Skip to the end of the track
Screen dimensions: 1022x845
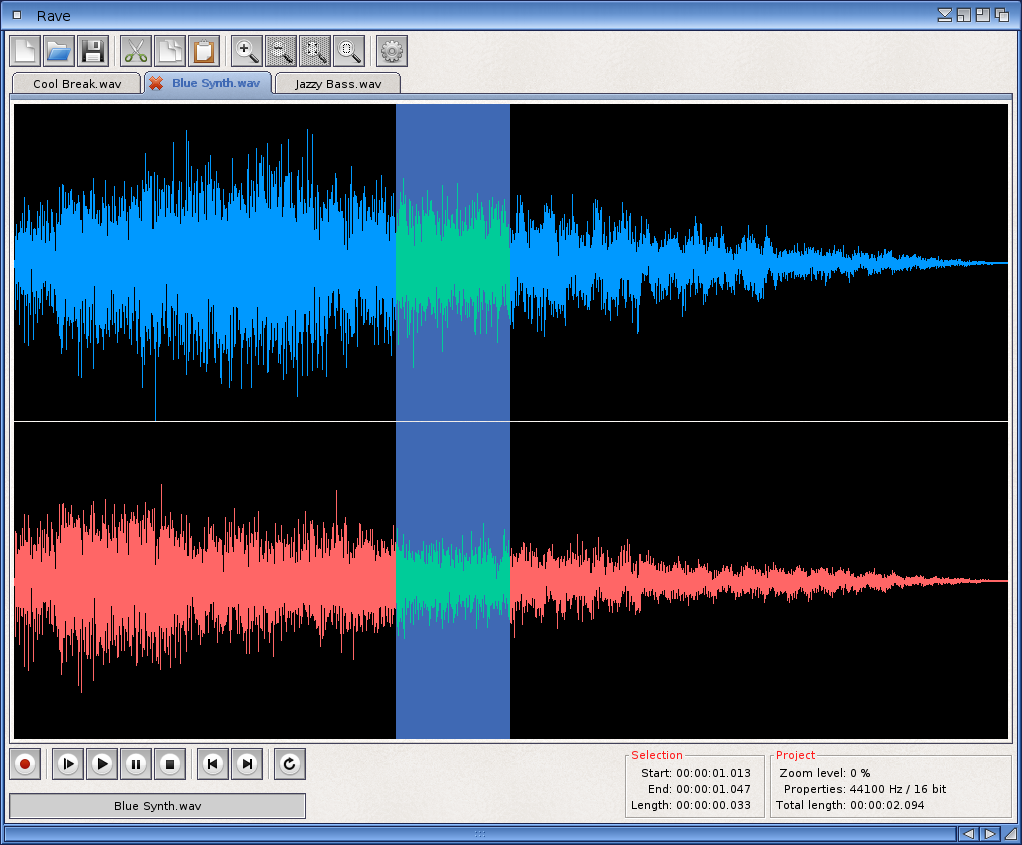click(246, 764)
